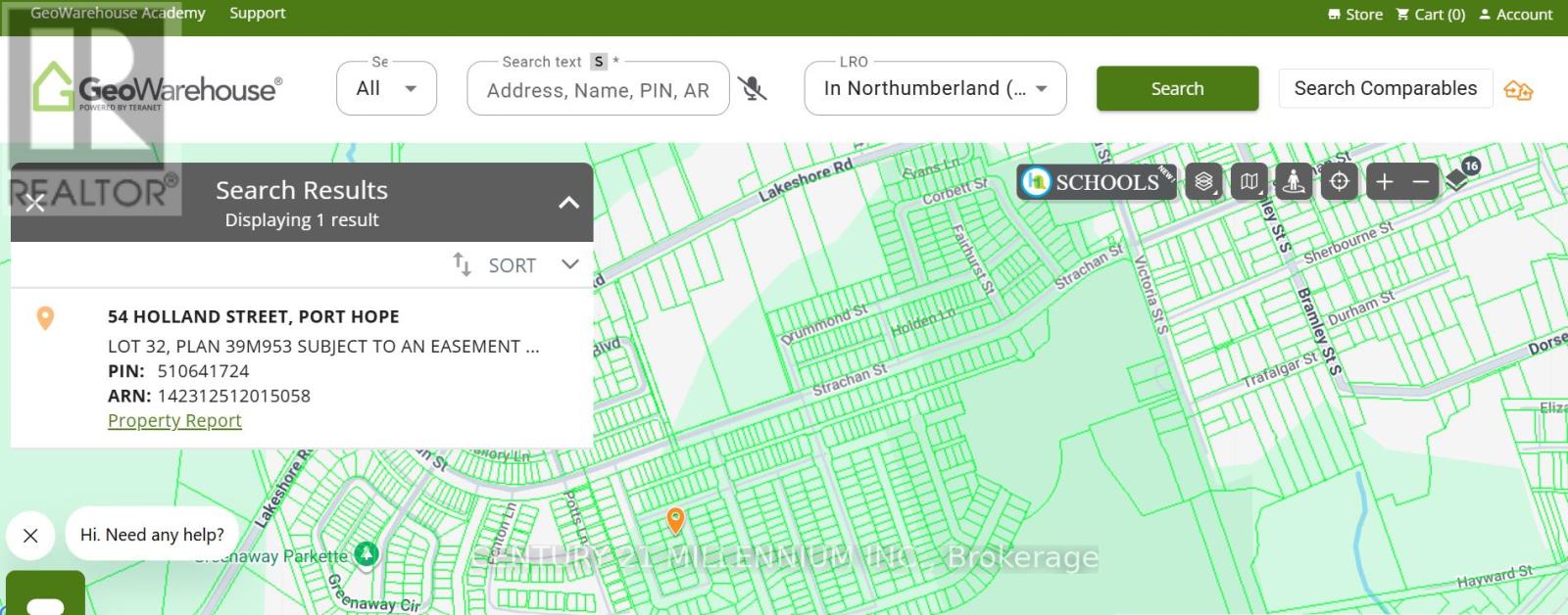Open the search type 'All' dropdown
The height and width of the screenshot is (615, 1568).
tap(386, 89)
